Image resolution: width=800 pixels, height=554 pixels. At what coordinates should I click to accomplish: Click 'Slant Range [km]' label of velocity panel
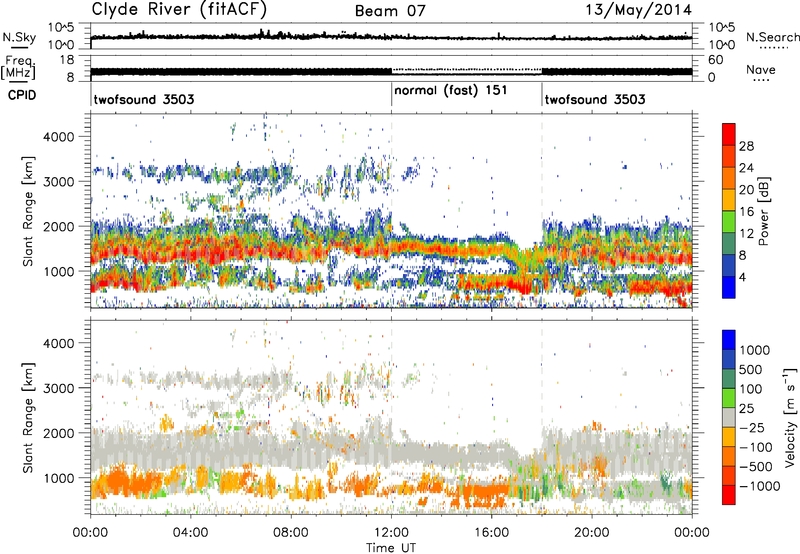pos(28,418)
